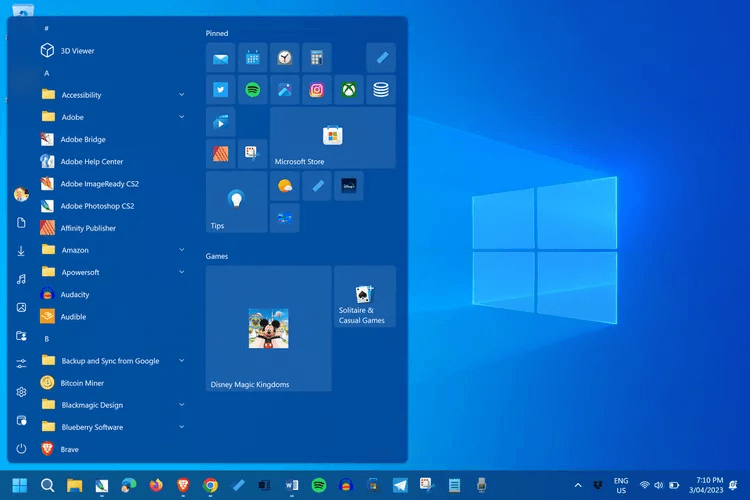
Task: Open Affinity Publisher in app list
Action: tap(112, 228)
